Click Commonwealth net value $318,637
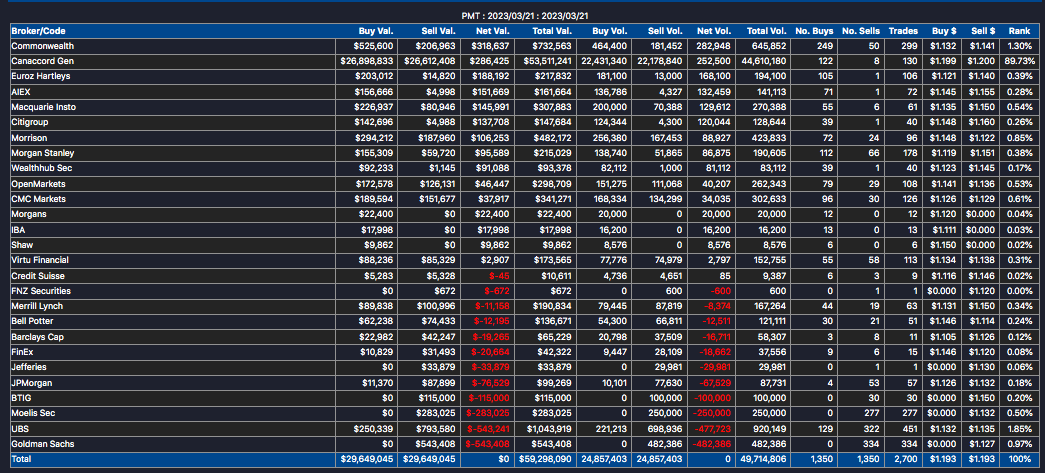 (490, 46)
